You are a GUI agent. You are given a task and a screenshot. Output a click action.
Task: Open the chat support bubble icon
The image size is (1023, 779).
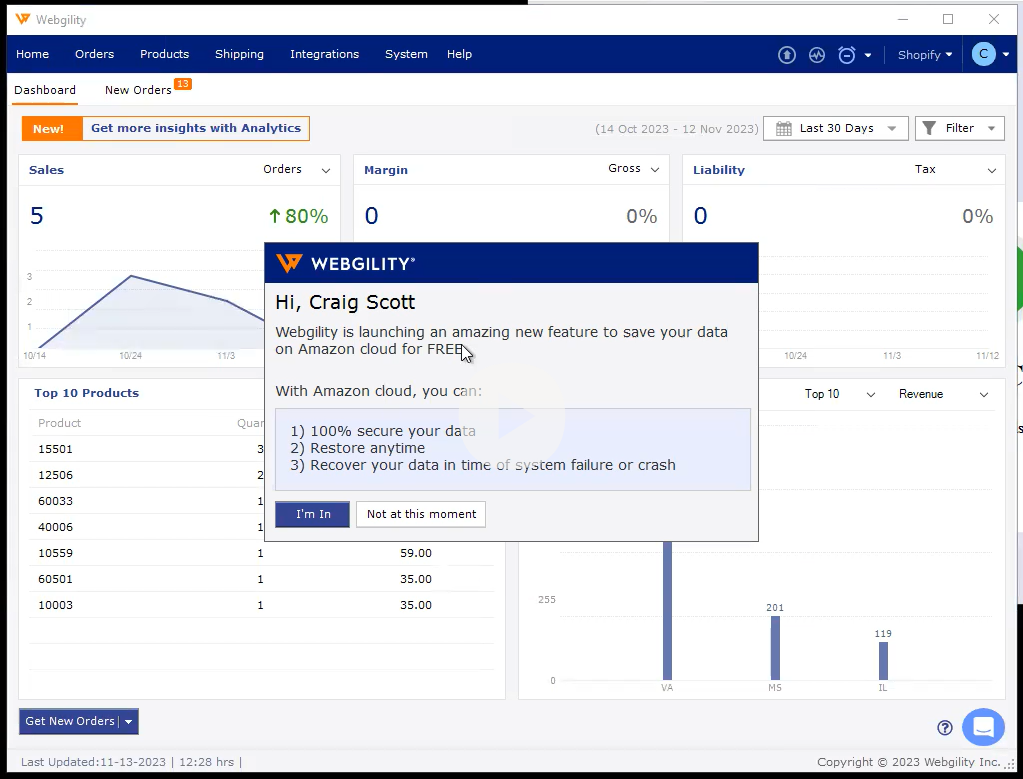click(983, 727)
